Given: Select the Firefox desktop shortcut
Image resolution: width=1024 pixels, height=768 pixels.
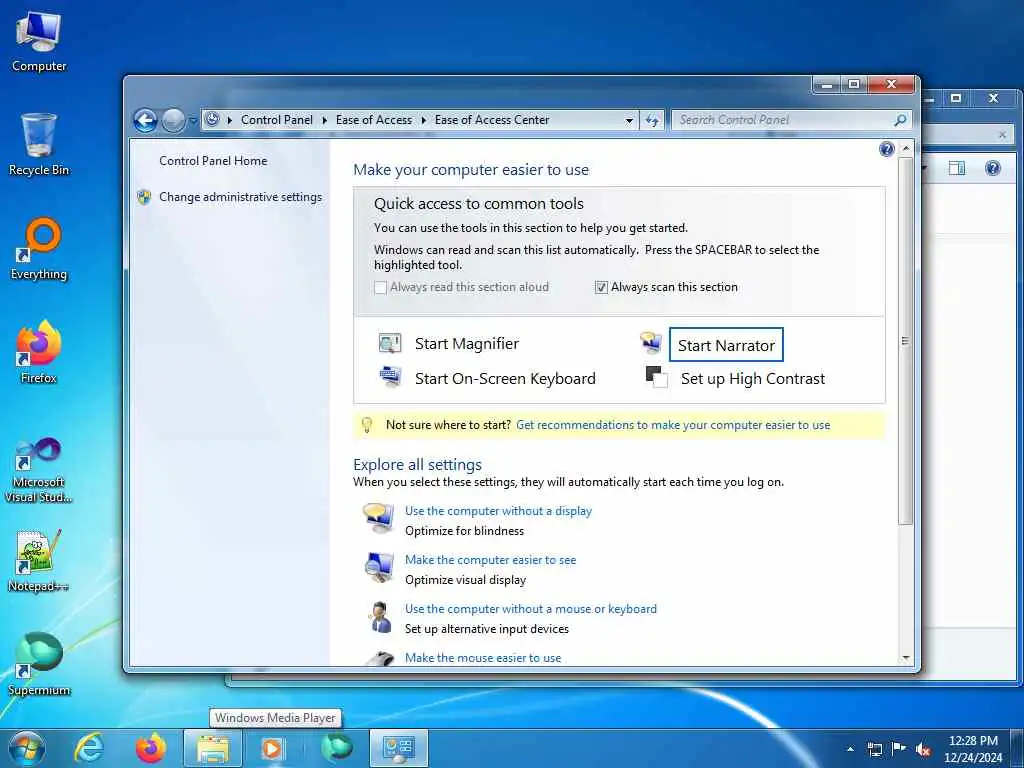Looking at the screenshot, I should pyautogui.click(x=39, y=351).
